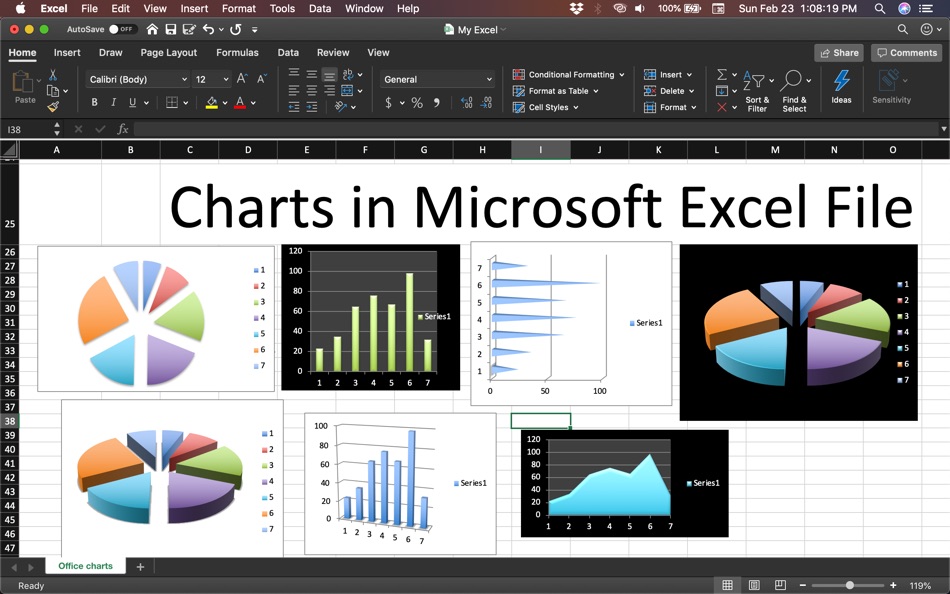Click the Comments button
This screenshot has height=594, width=950.
coord(907,53)
